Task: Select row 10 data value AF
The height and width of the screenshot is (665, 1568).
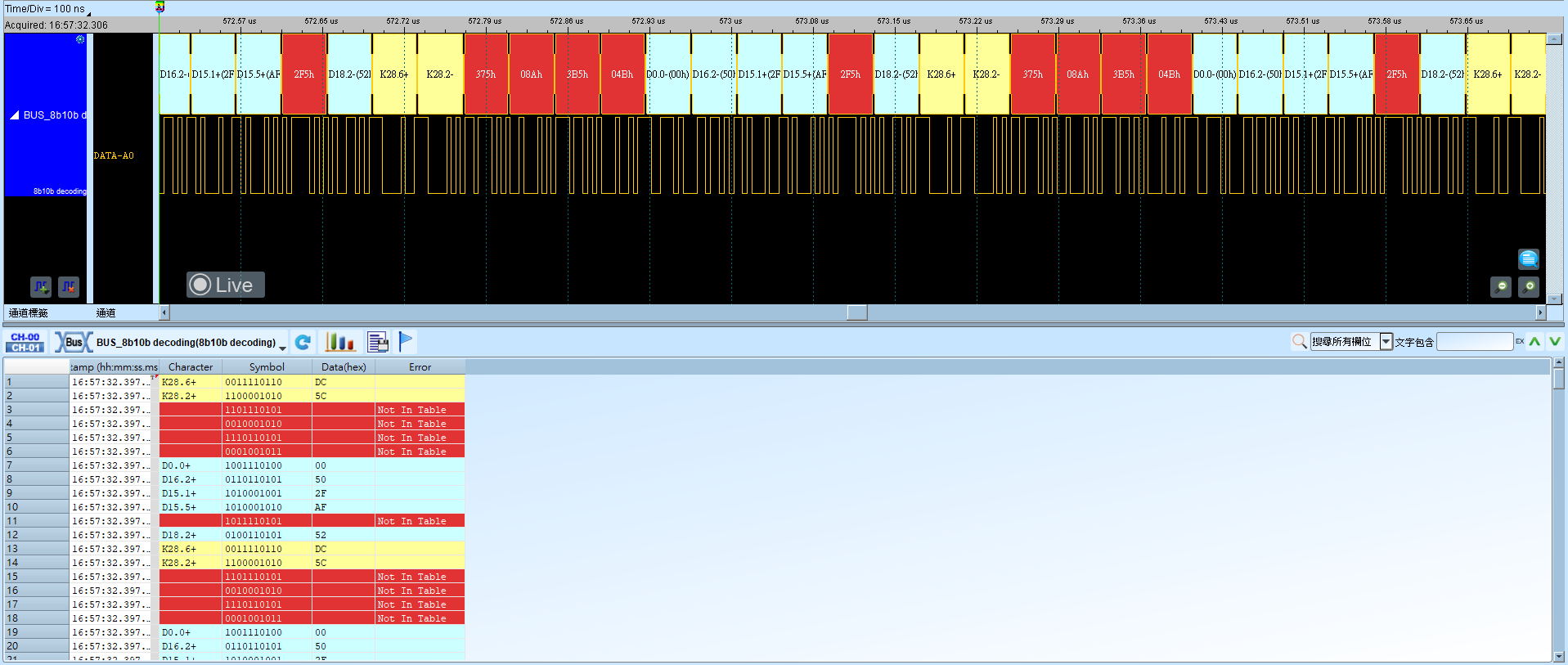Action: (x=344, y=507)
